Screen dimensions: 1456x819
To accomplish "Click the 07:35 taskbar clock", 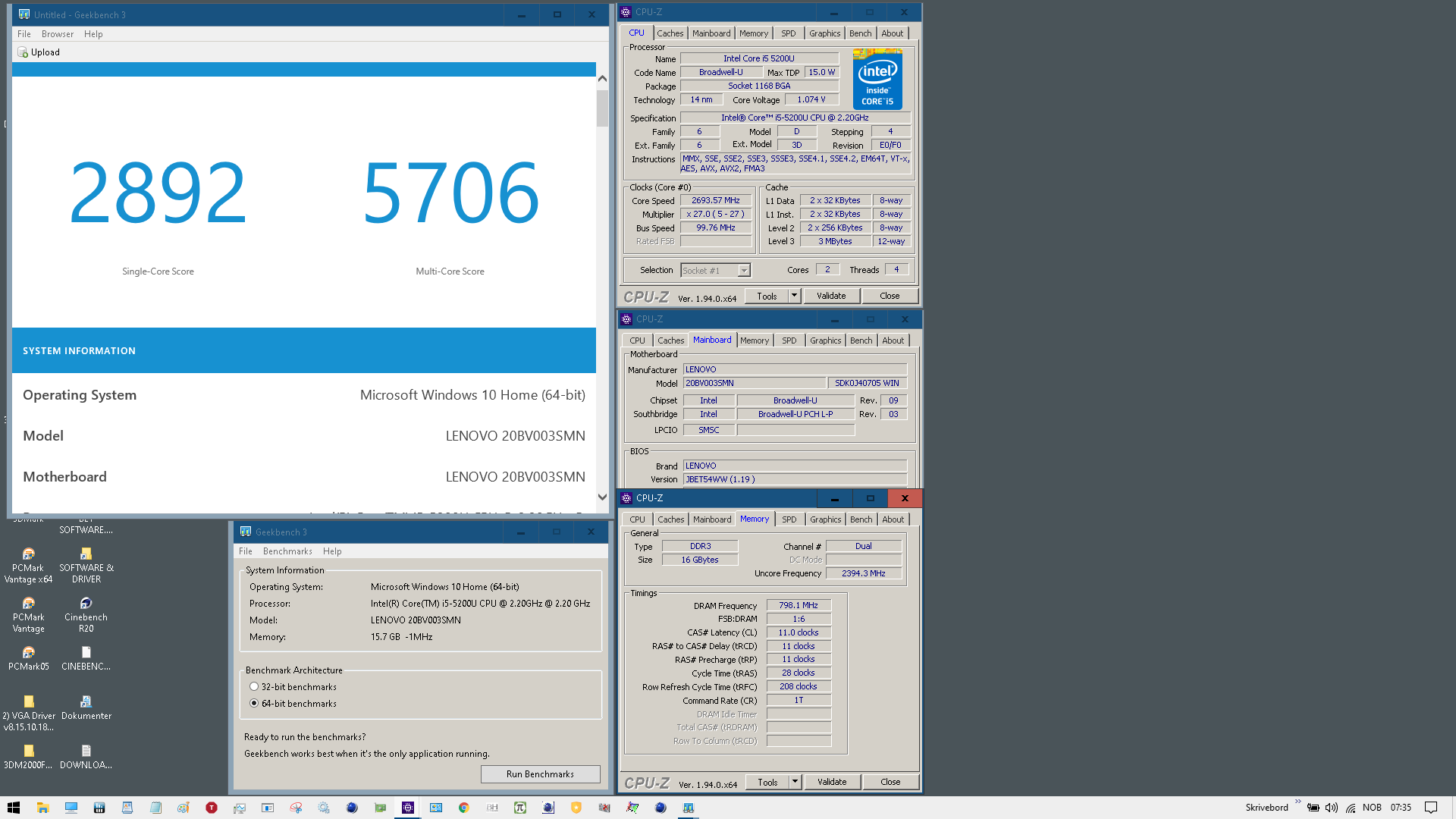I will tap(1401, 808).
